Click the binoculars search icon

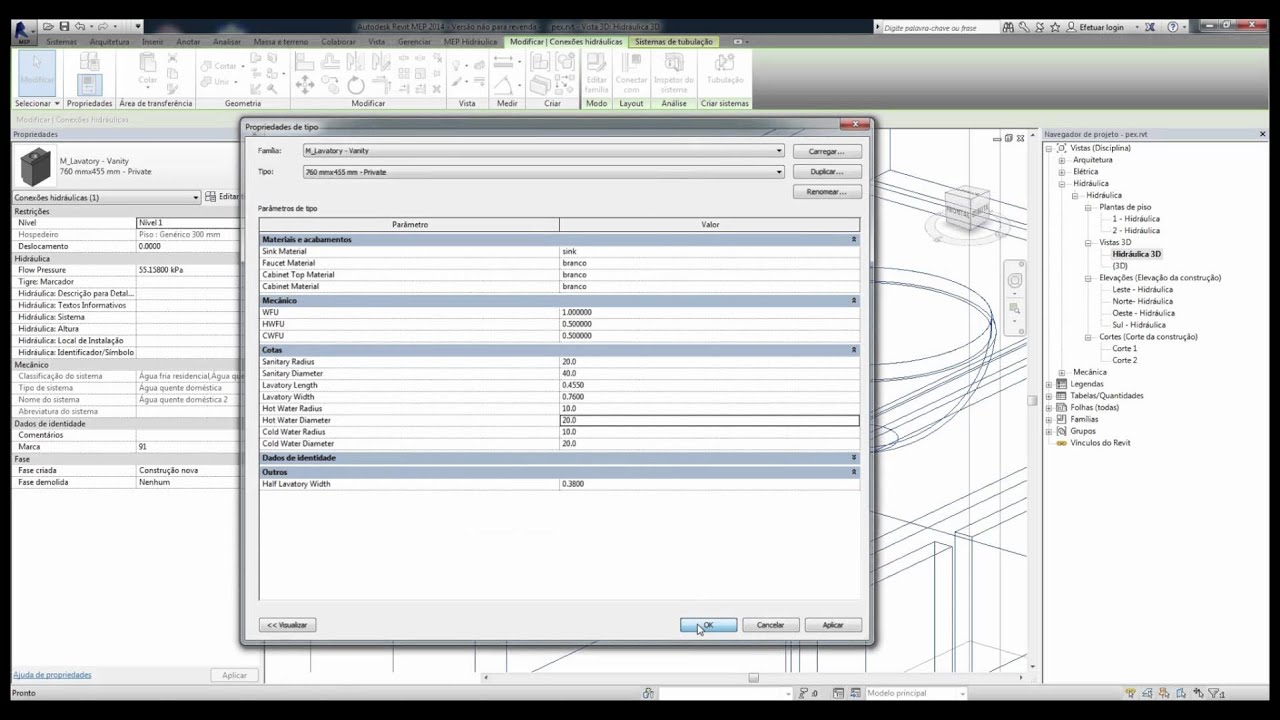point(1007,27)
